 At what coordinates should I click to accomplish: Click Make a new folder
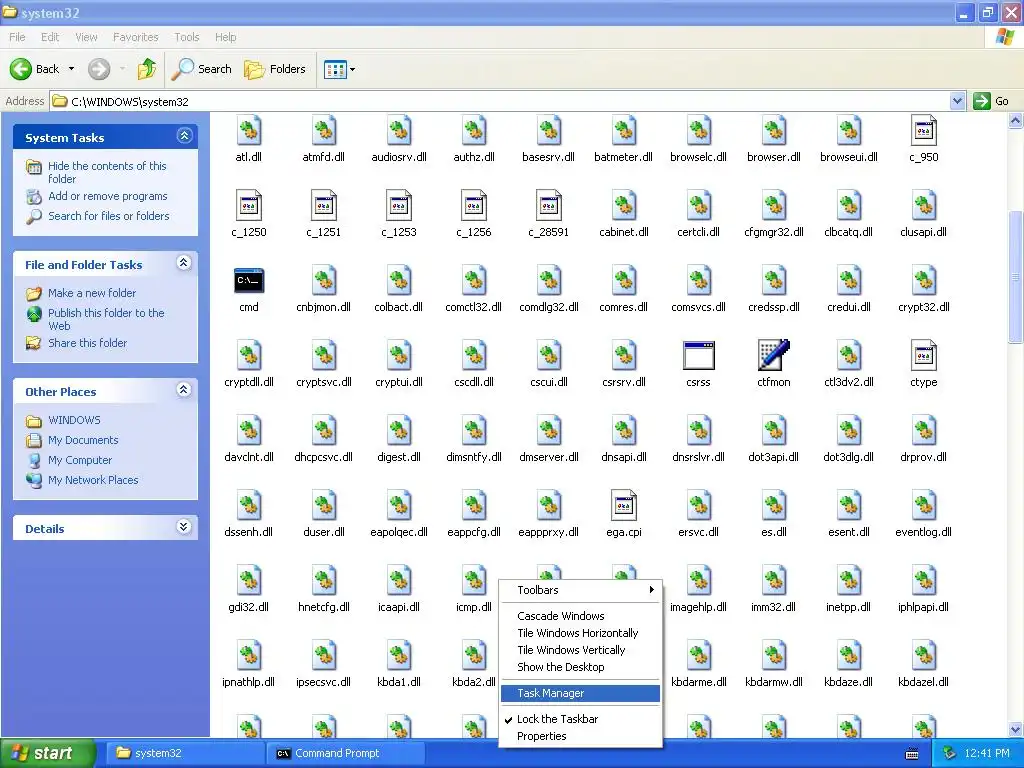(x=92, y=293)
